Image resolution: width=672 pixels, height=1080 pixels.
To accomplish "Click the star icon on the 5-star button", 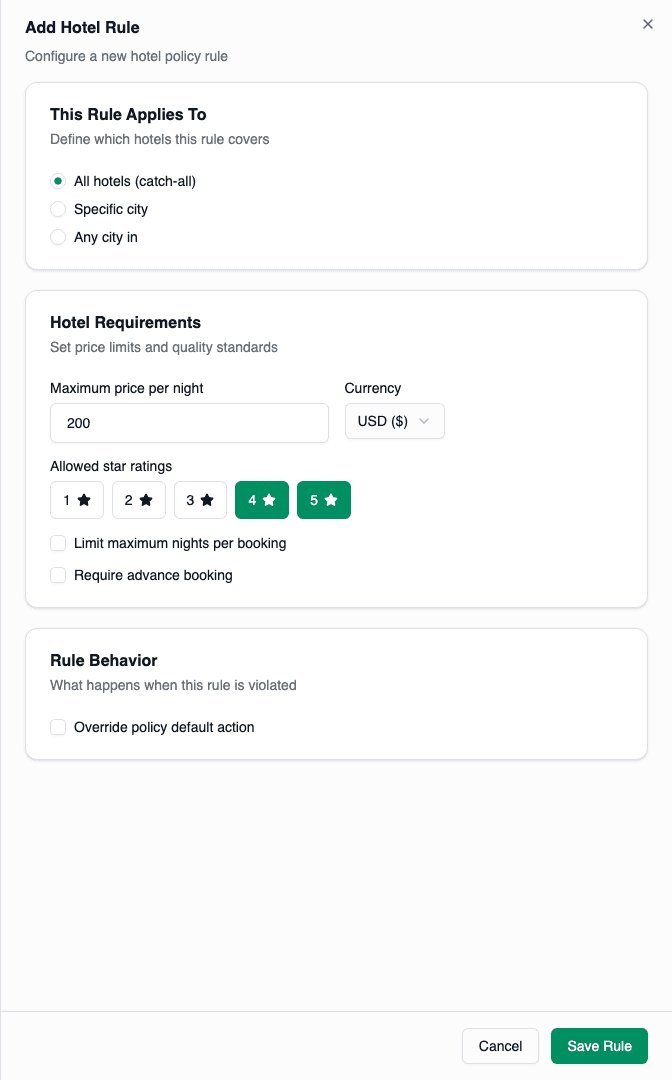I will (333, 500).
